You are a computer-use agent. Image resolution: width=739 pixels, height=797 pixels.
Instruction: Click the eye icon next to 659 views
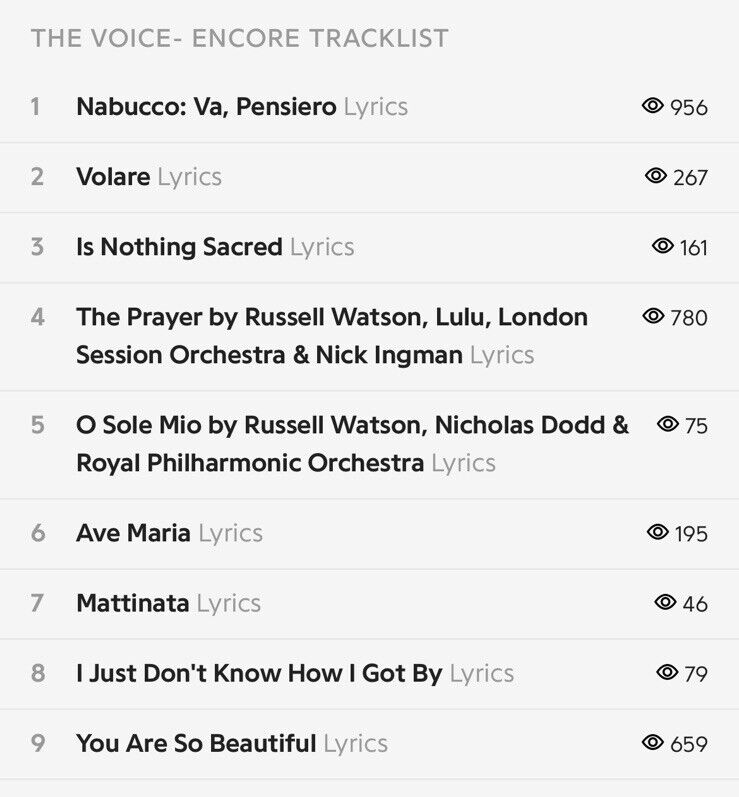coord(653,742)
